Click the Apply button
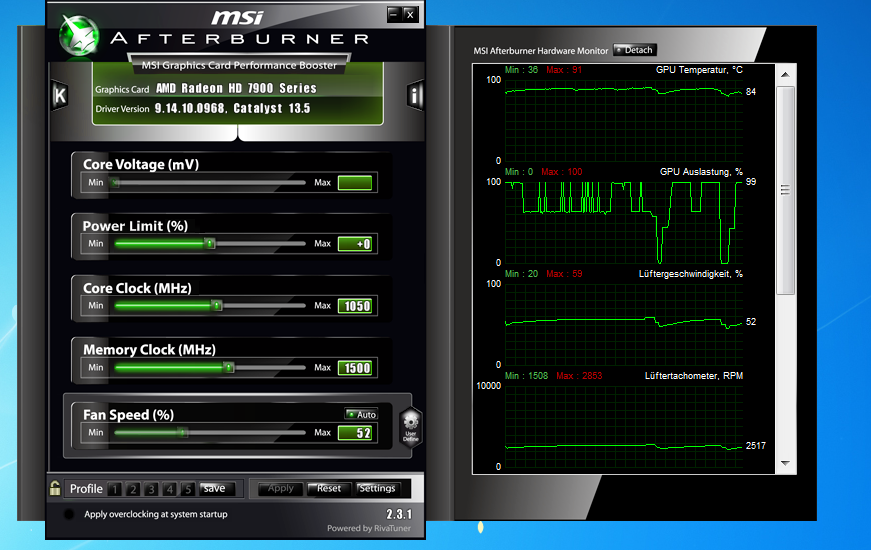 click(x=281, y=488)
